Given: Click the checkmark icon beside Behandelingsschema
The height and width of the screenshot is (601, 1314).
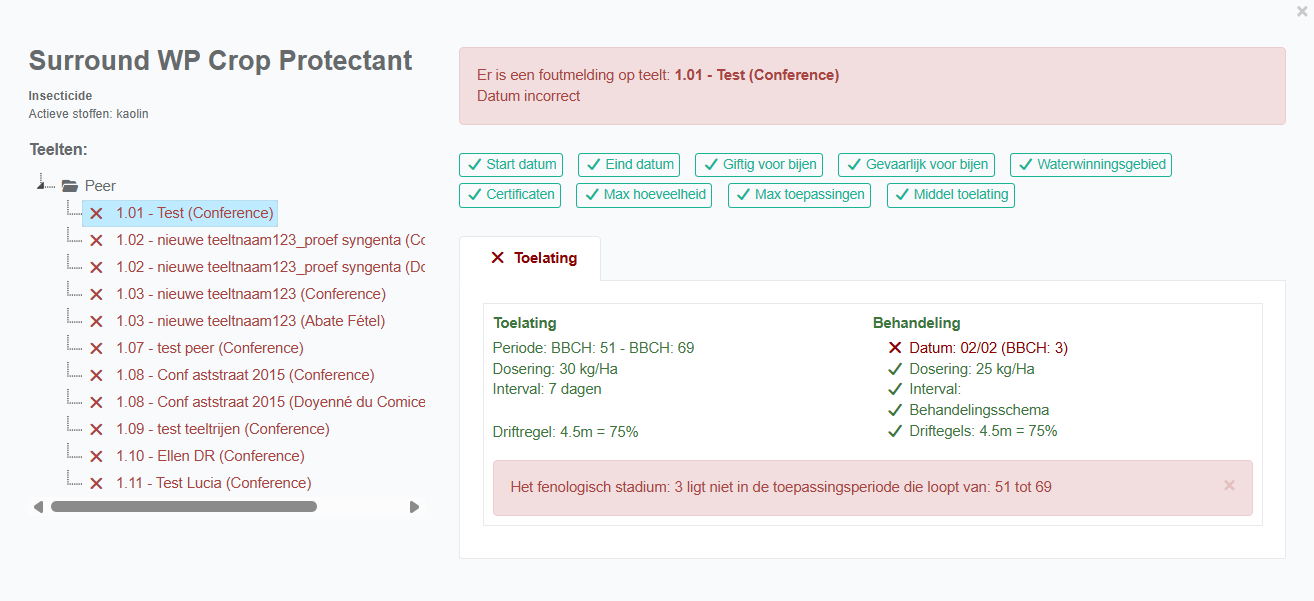Looking at the screenshot, I should [x=895, y=410].
